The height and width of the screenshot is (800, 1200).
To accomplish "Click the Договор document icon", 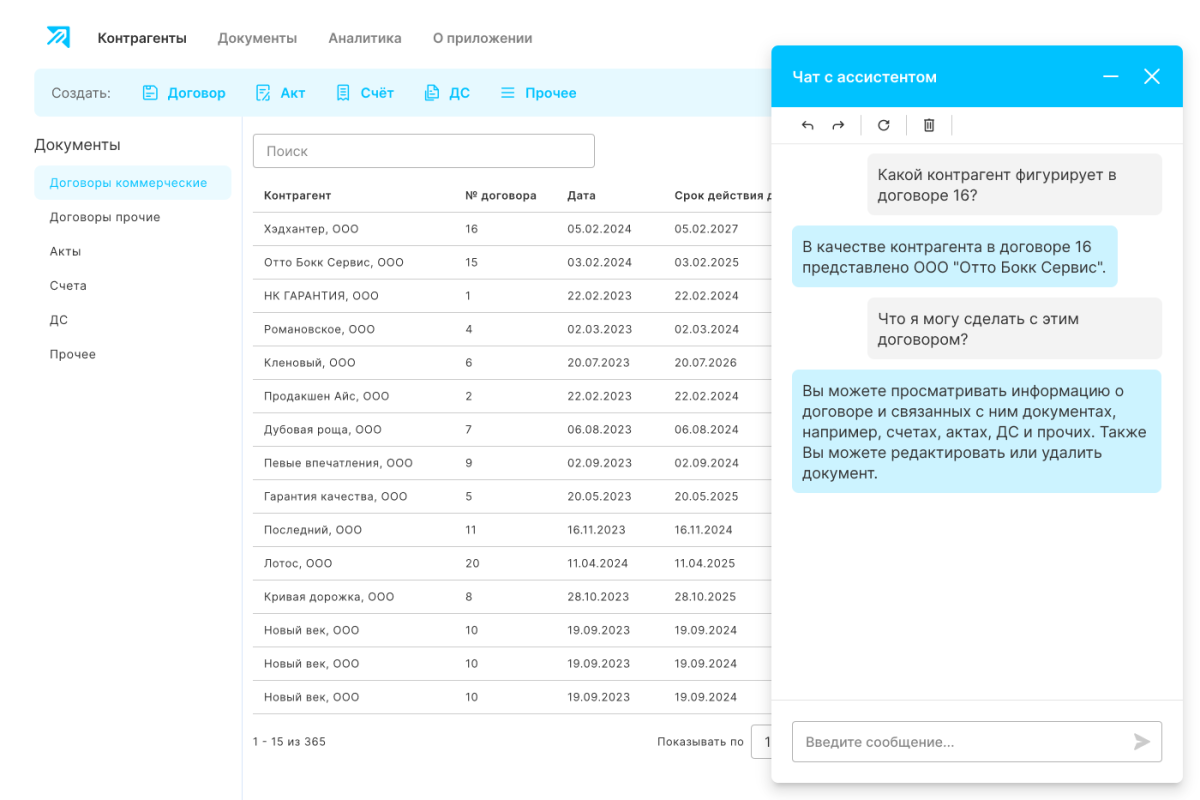I will click(x=150, y=93).
